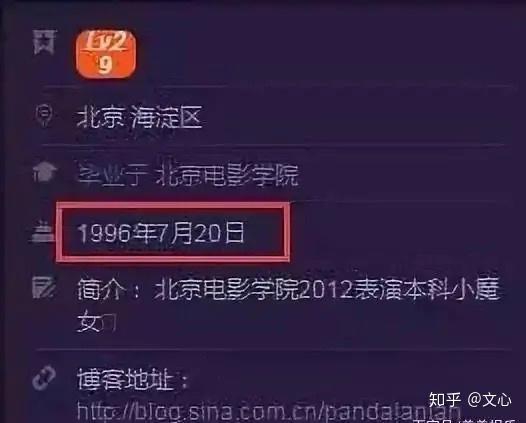Click the 毕业于 label
This screenshot has width=526, height=423.
pos(111,174)
